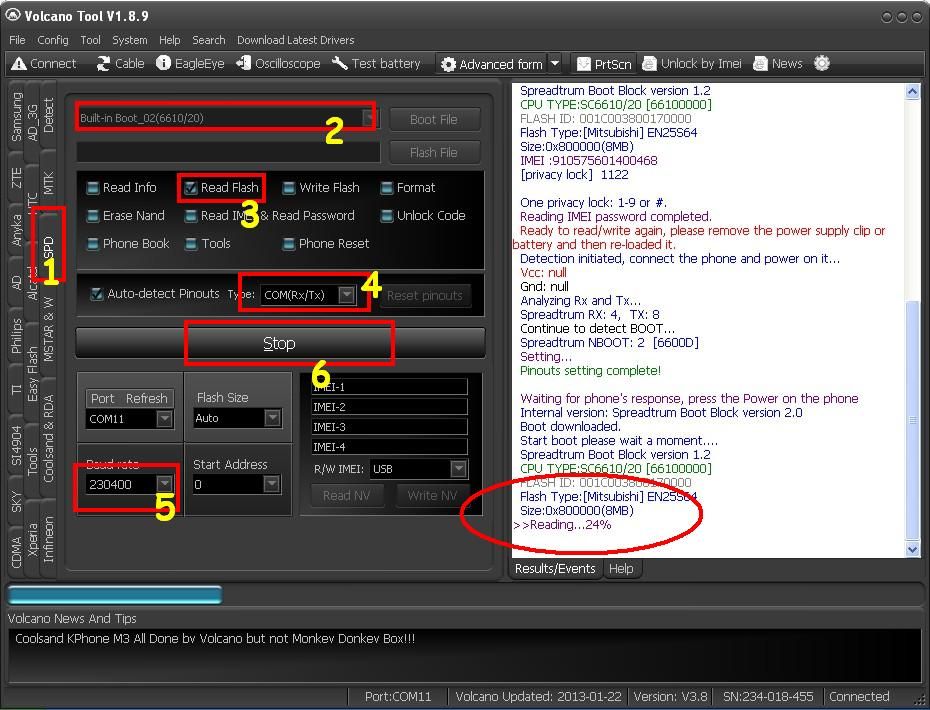Open the Config menu
Viewport: 930px width, 710px height.
tap(53, 40)
